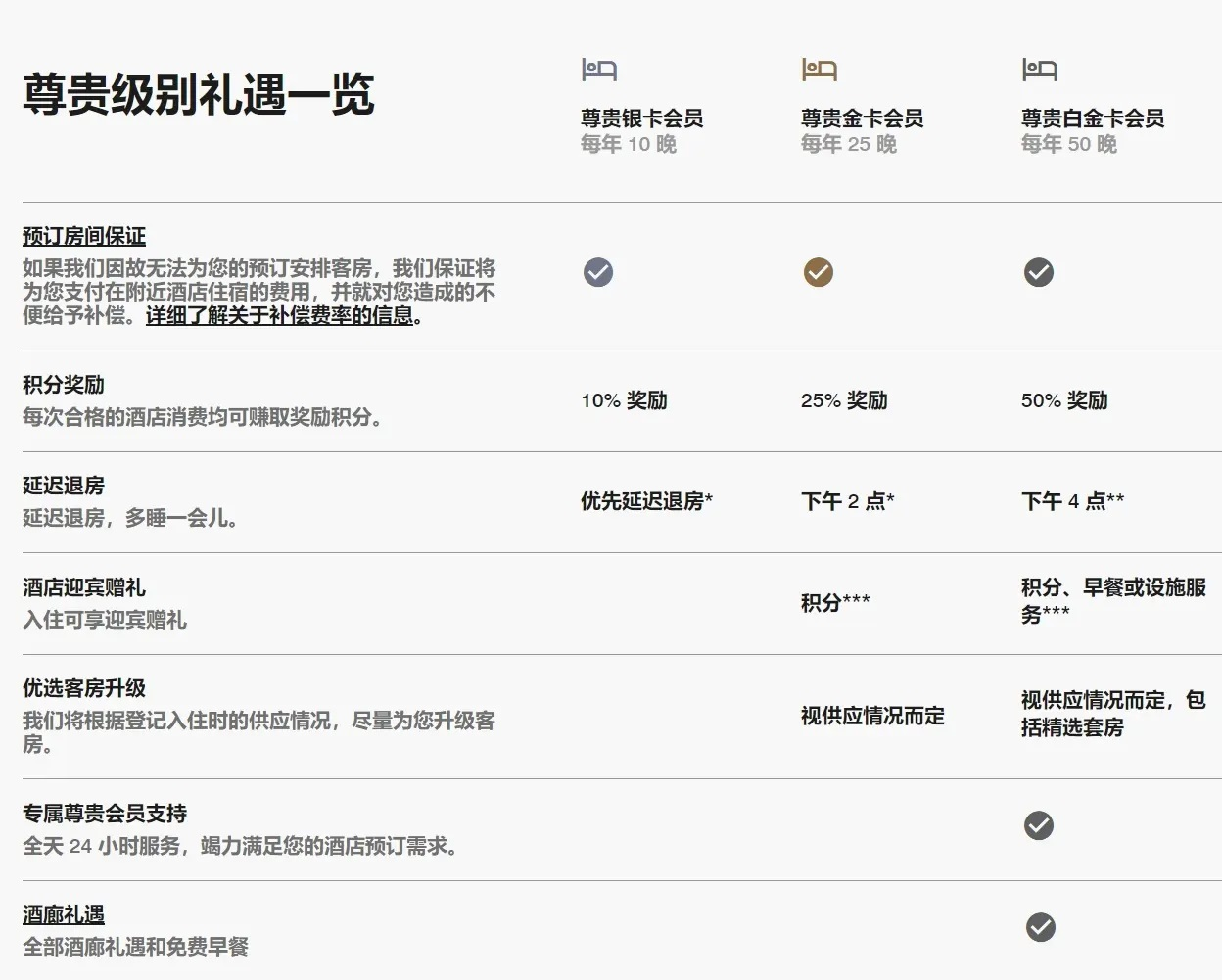The image size is (1222, 980).
Task: Click the 尊贵级别礼遇一览 page title
Action: 199,95
